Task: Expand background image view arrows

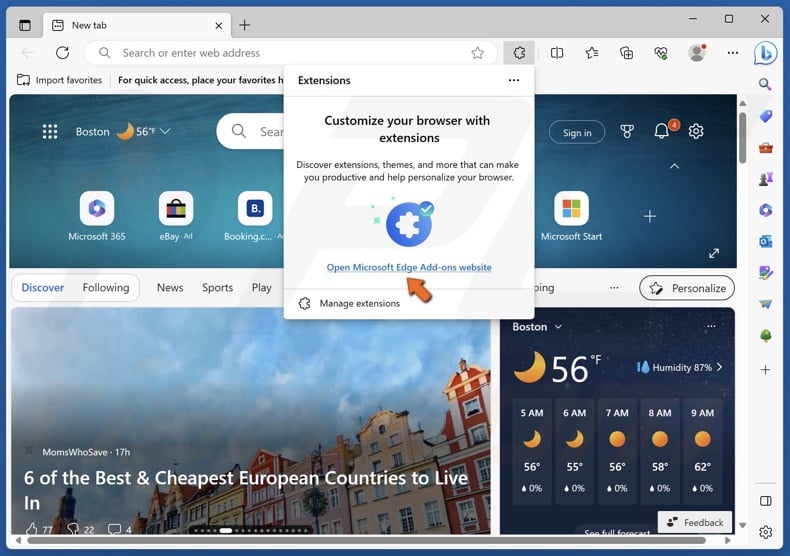Action: (714, 253)
